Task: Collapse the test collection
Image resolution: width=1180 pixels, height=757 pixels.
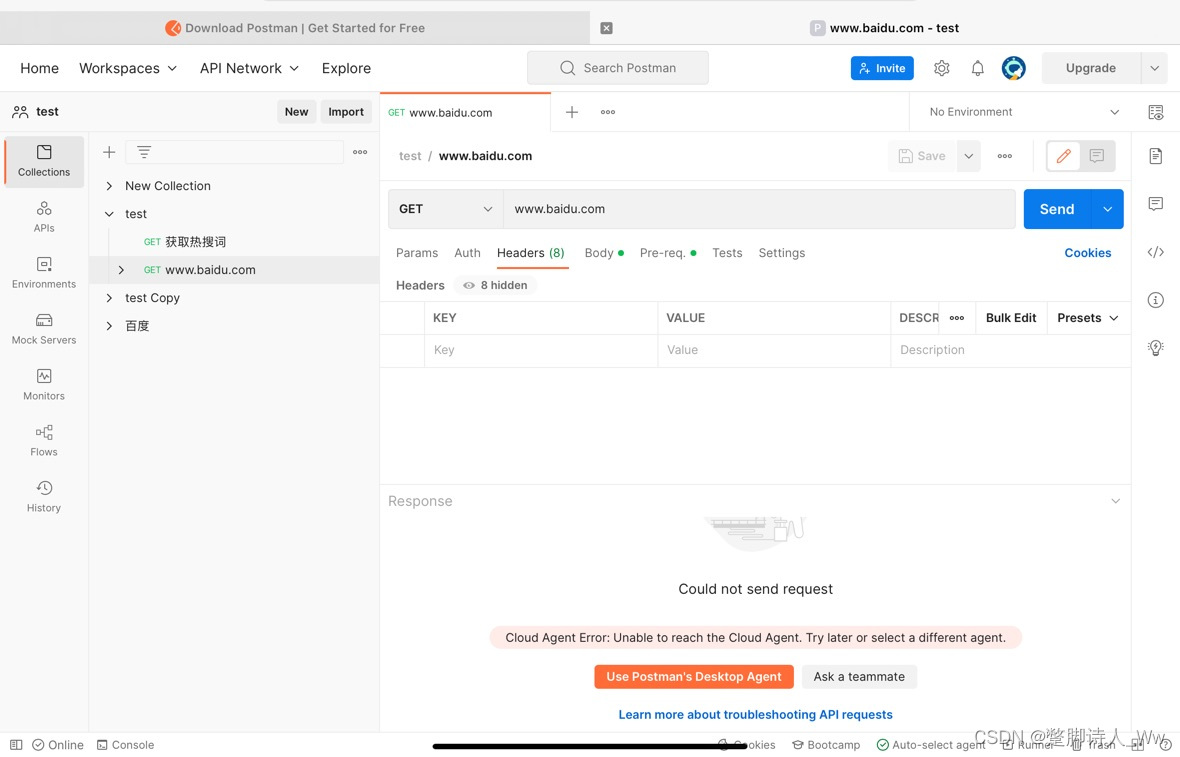Action: pos(109,214)
